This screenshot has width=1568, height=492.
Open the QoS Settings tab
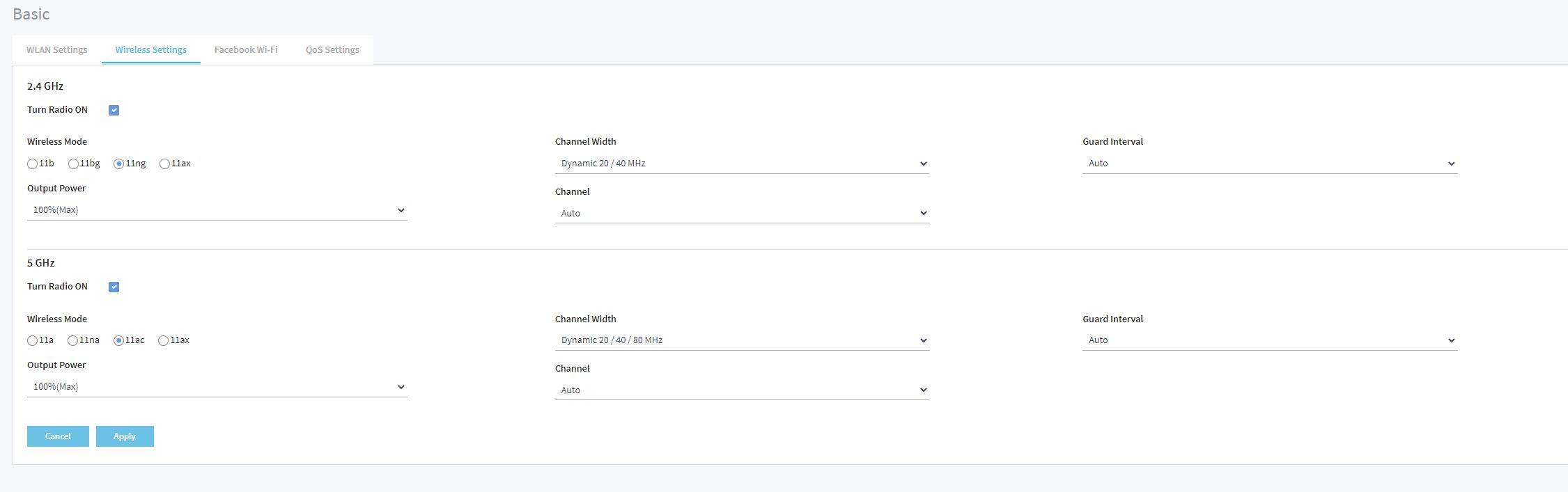point(332,50)
